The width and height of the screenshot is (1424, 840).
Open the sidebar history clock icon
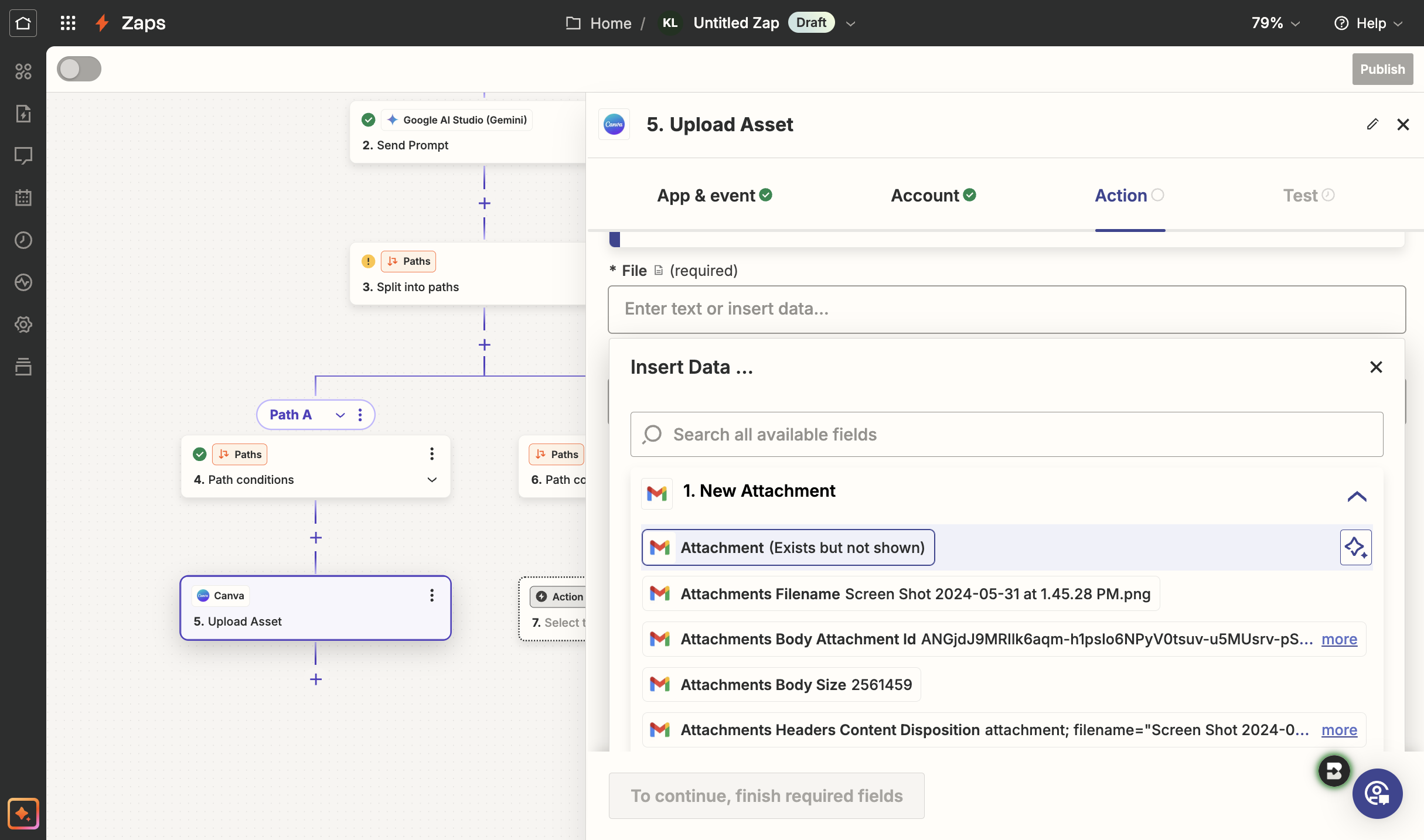point(23,240)
